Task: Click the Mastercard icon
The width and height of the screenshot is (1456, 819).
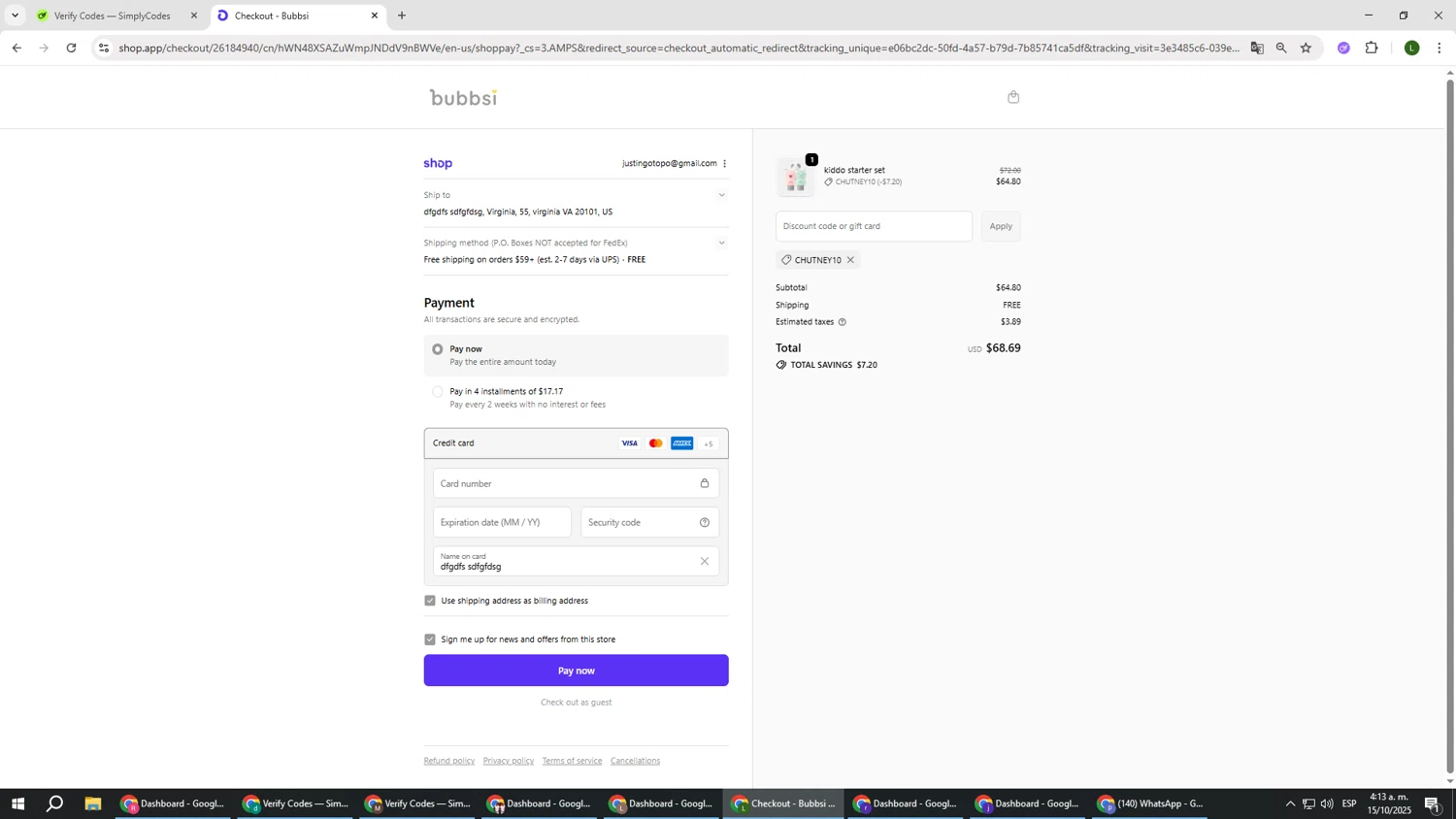Action: pos(656,443)
